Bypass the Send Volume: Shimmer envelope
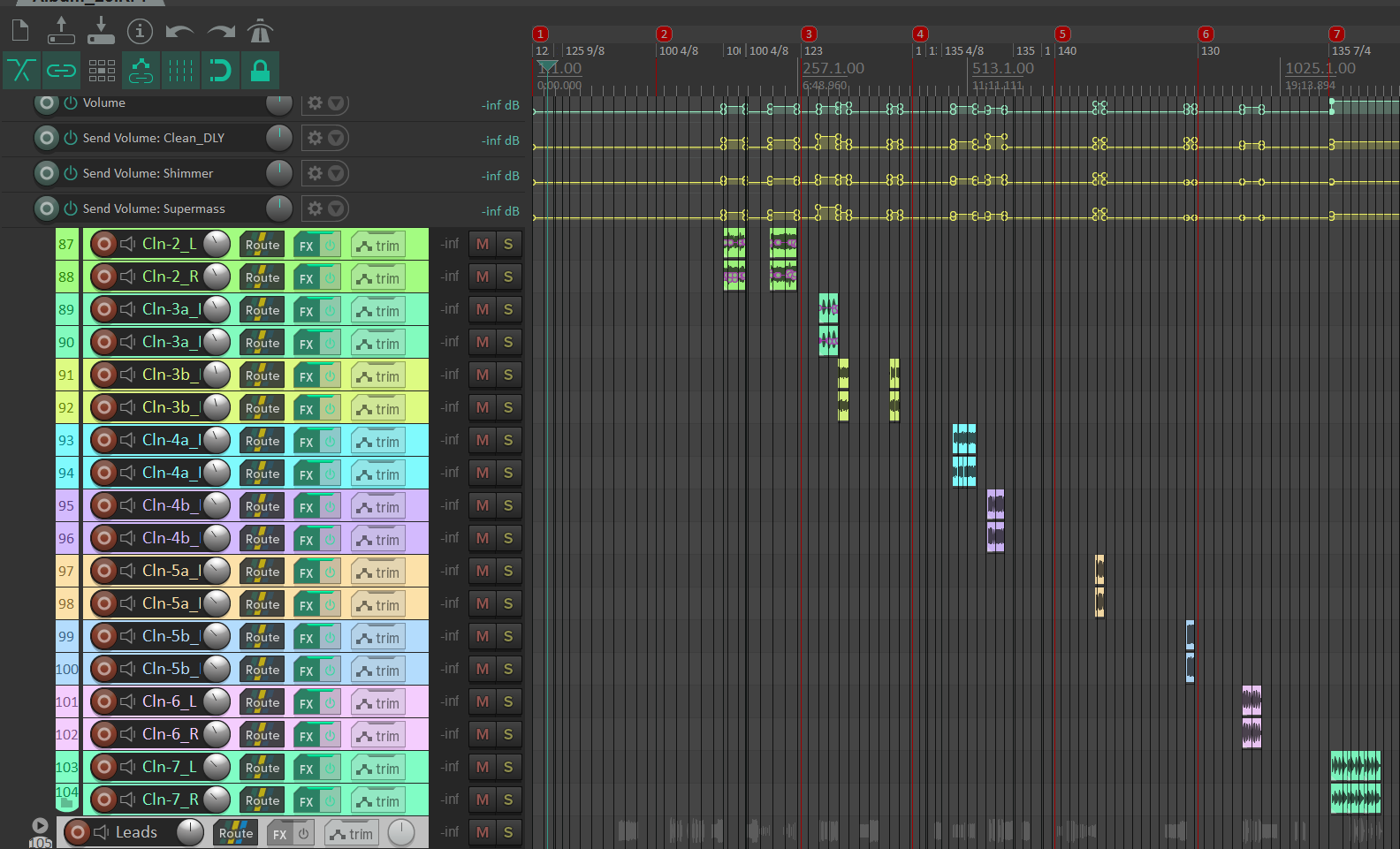 [71, 173]
